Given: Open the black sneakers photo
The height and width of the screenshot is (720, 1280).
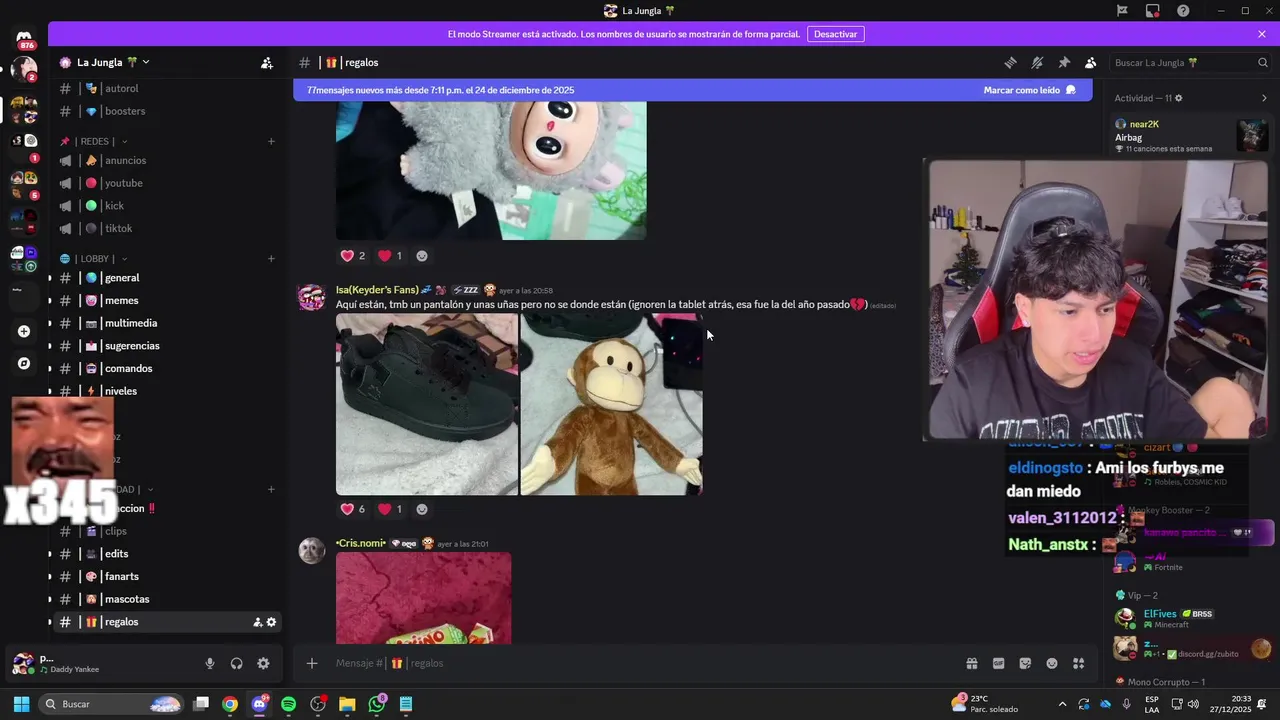Looking at the screenshot, I should tap(427, 404).
